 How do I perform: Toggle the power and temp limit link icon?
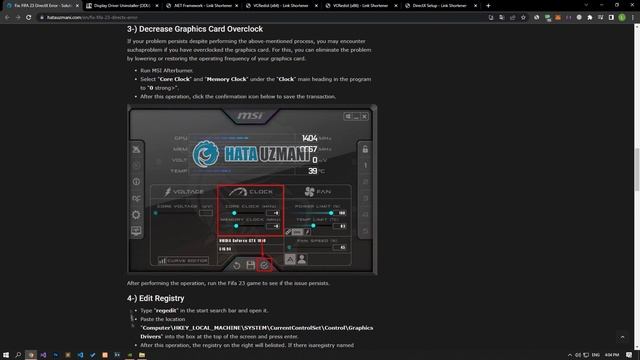coord(289,232)
